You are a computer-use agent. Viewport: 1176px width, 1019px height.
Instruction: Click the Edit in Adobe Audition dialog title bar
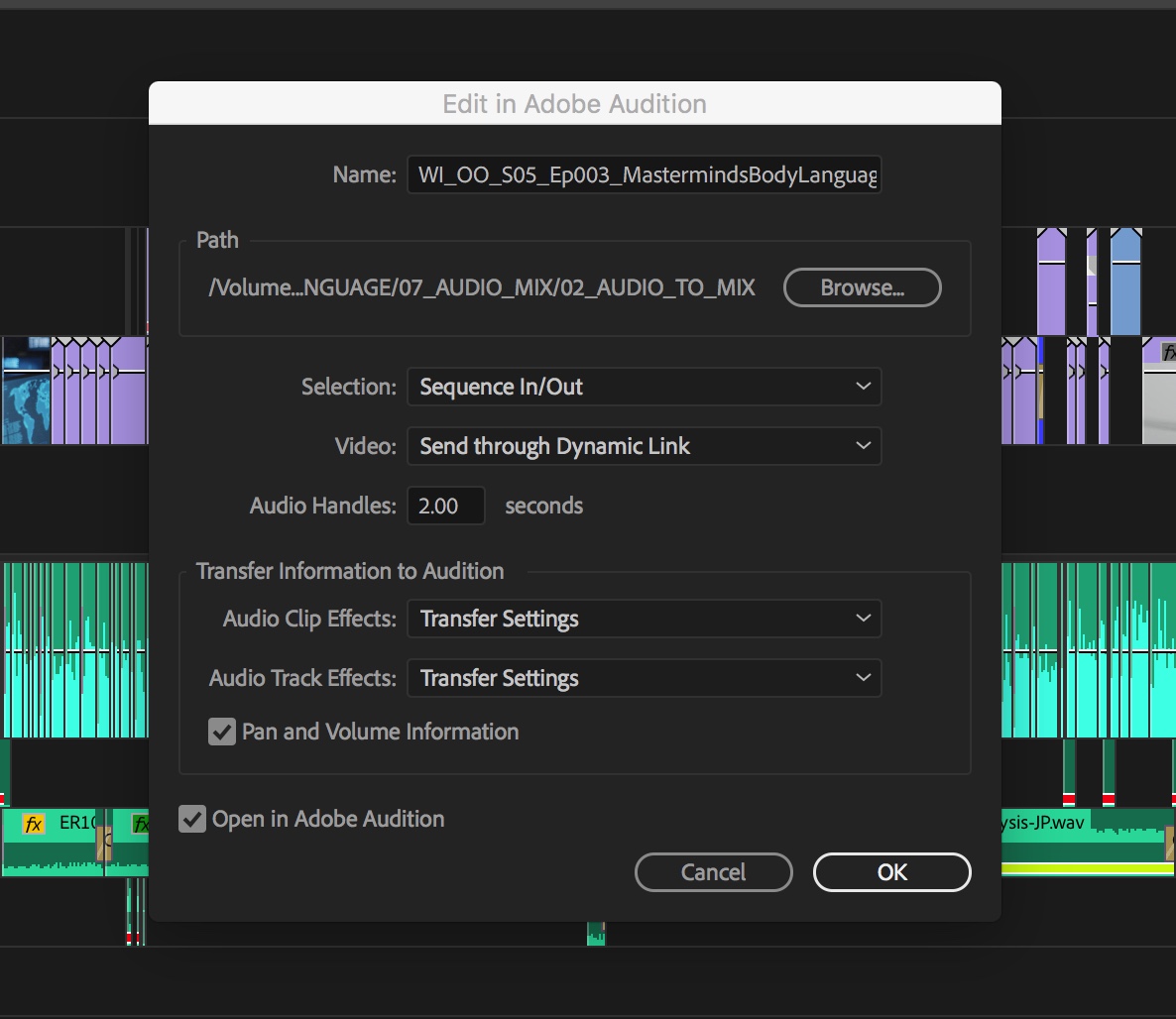point(575,103)
